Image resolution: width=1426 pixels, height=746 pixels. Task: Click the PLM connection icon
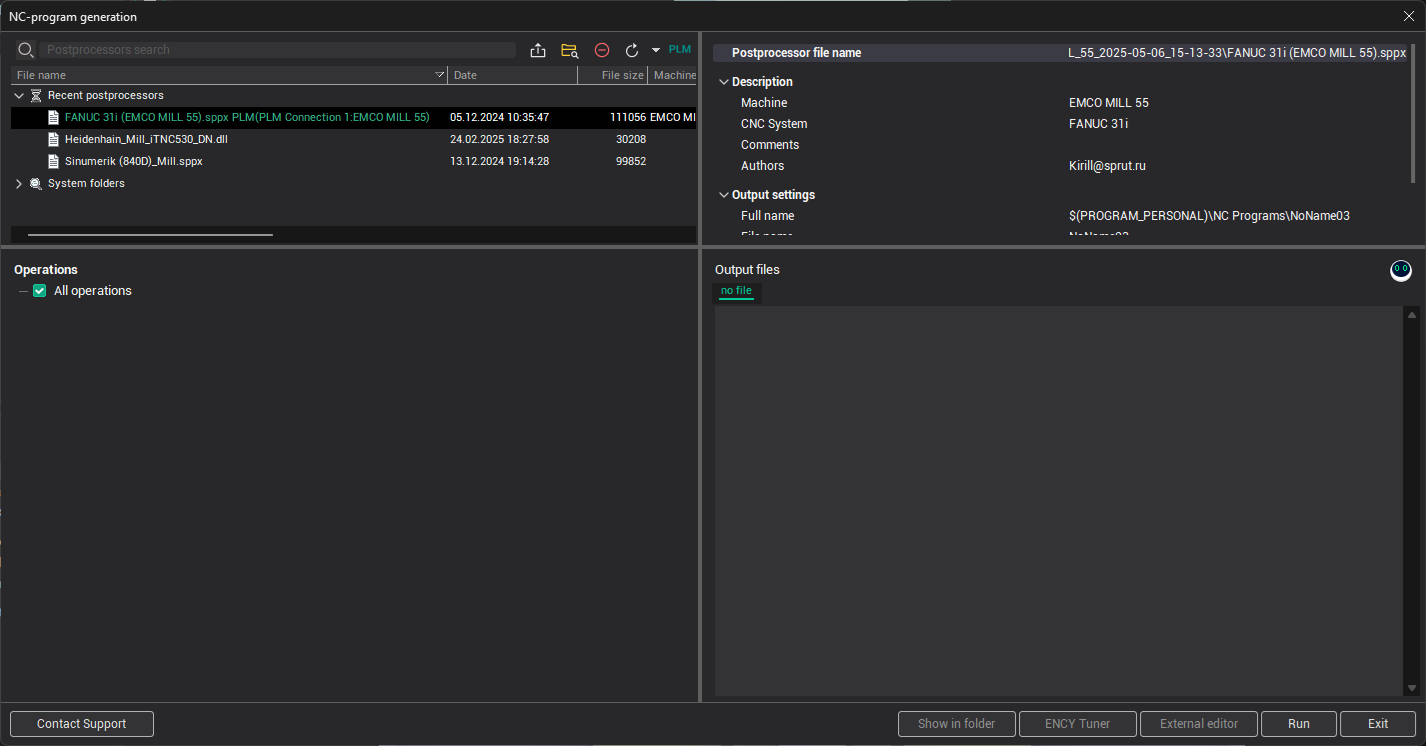680,50
